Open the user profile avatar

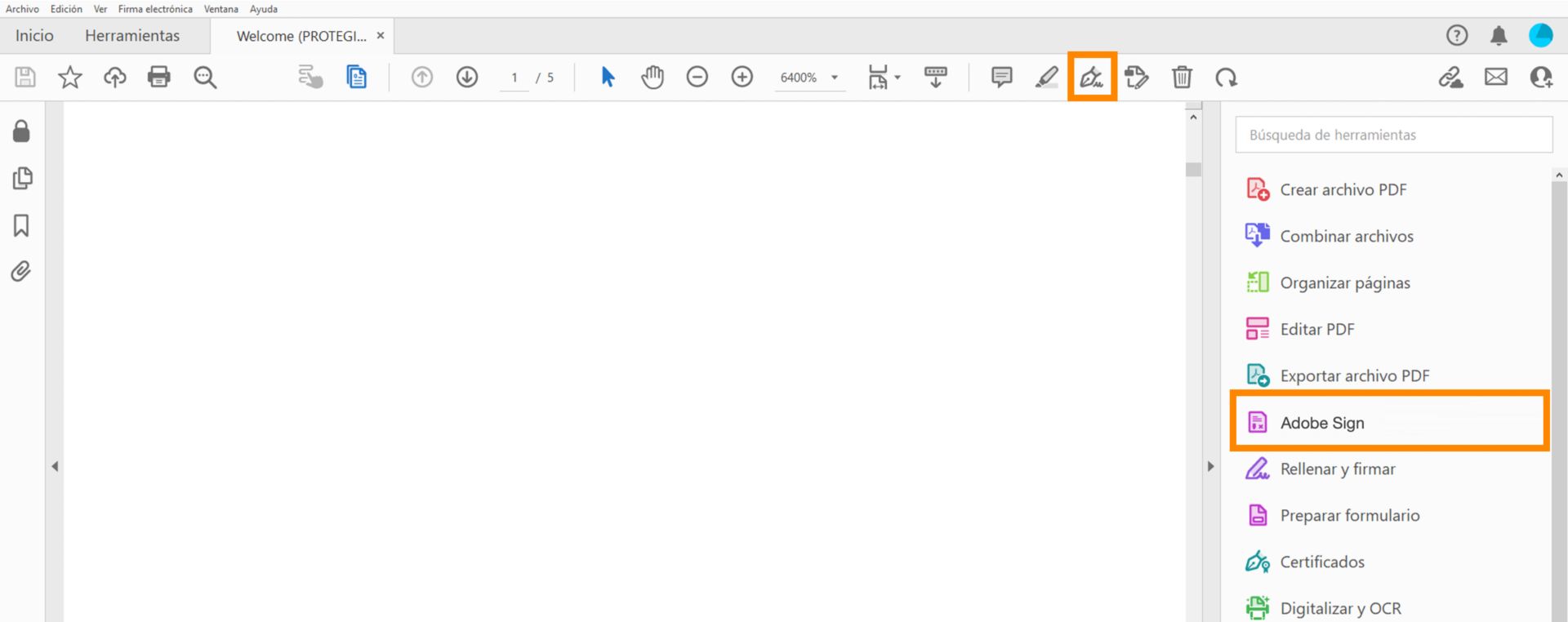tap(1541, 35)
